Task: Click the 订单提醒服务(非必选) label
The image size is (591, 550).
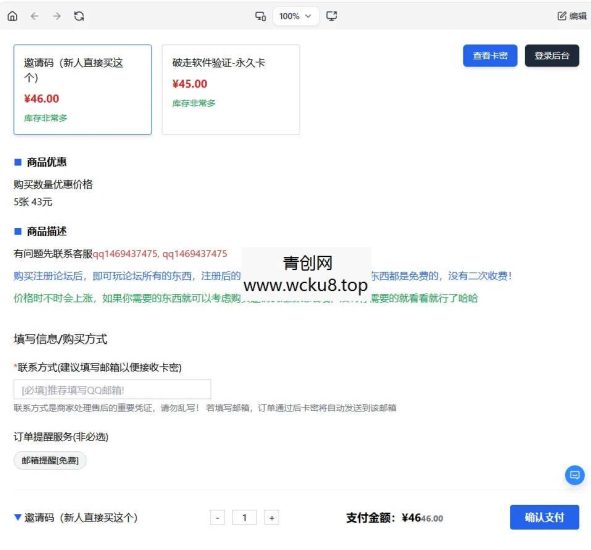Action: coord(61,437)
